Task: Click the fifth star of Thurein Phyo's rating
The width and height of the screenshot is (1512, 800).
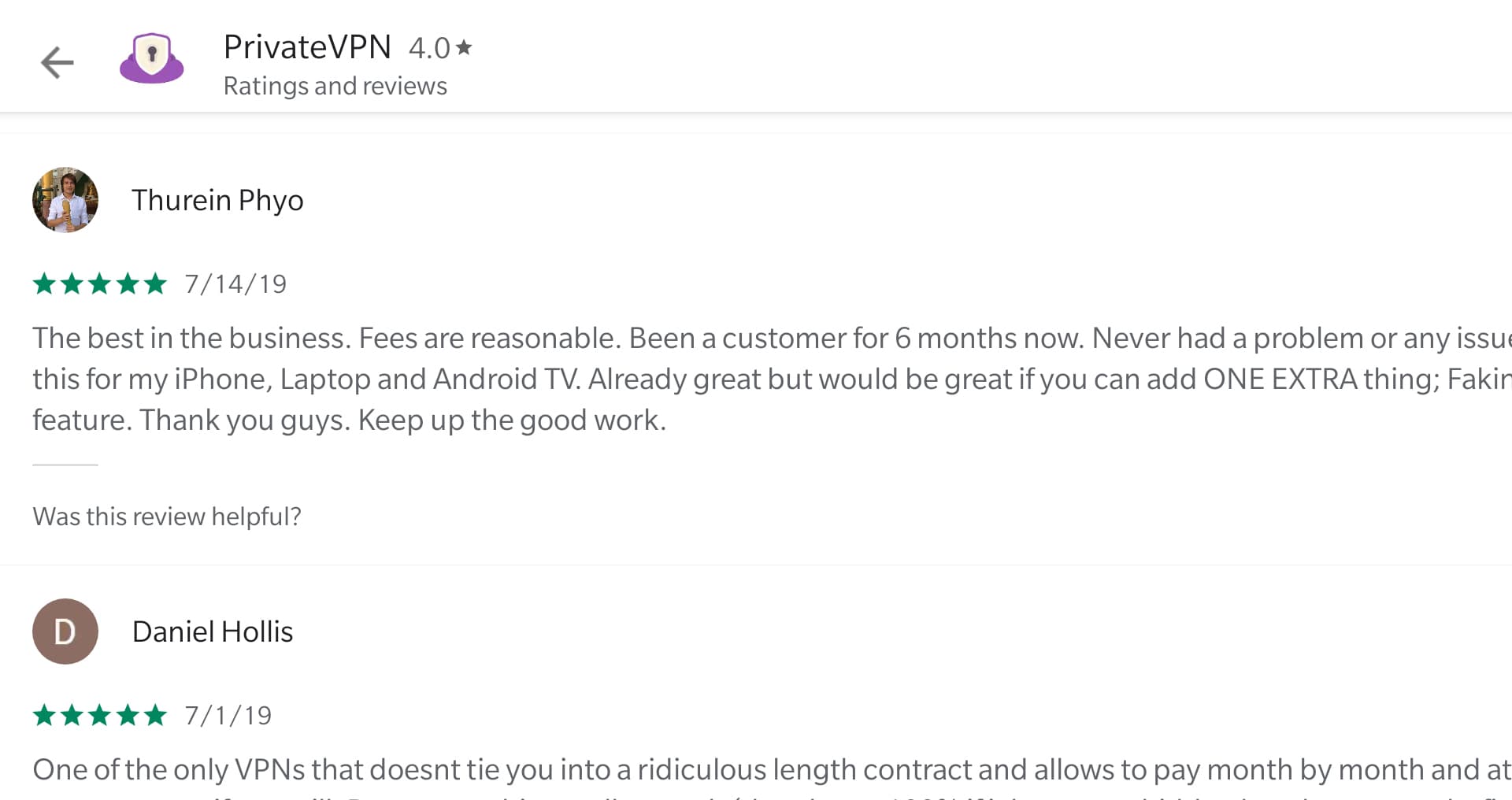Action: coord(156,283)
